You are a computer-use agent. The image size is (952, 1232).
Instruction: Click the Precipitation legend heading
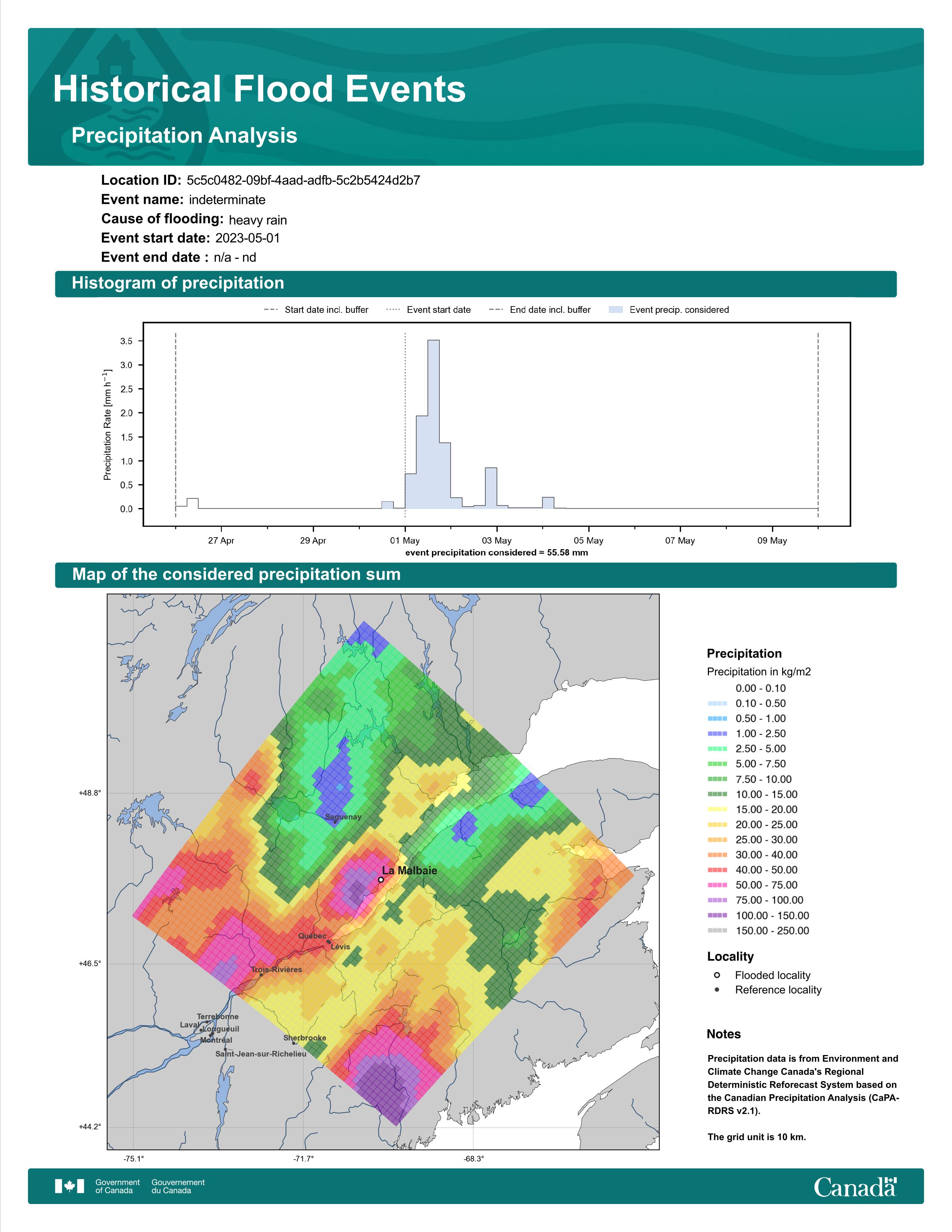tap(744, 654)
